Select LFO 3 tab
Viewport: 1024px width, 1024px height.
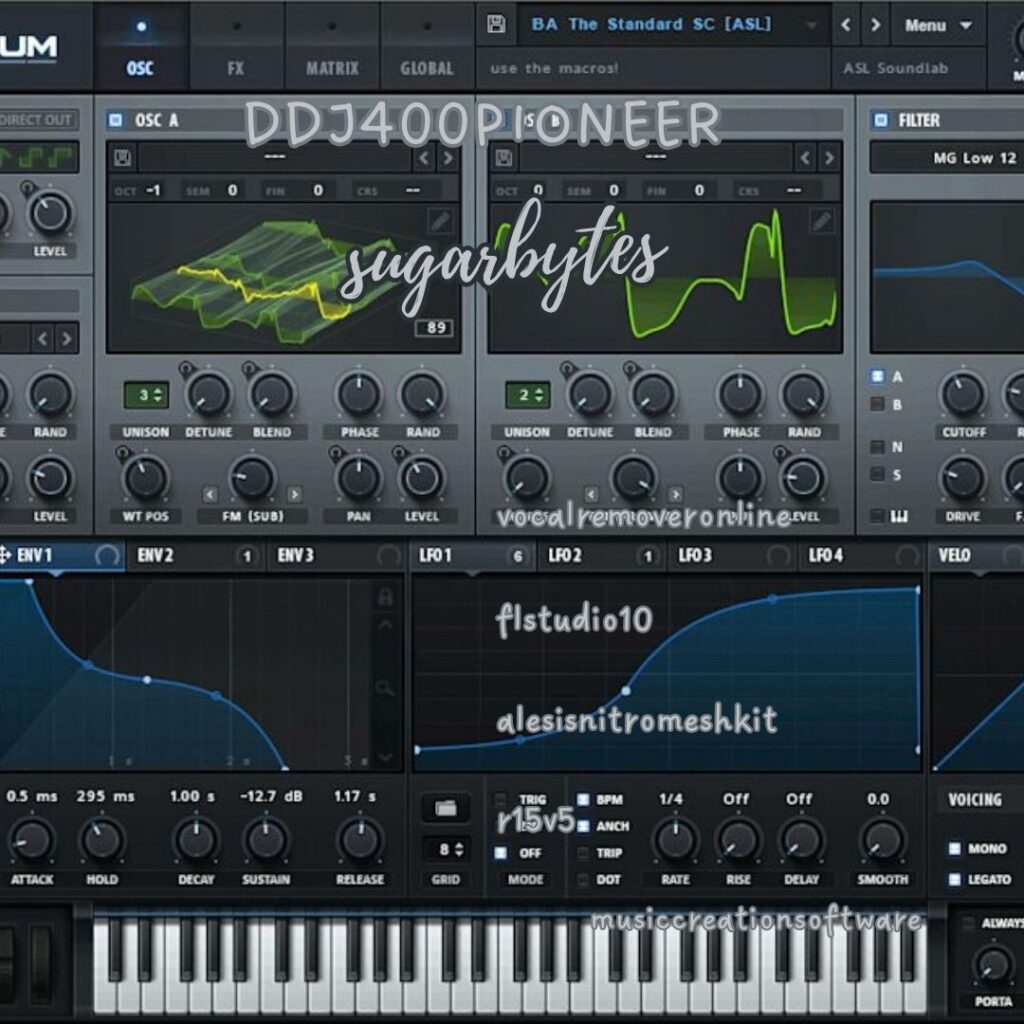click(x=731, y=555)
